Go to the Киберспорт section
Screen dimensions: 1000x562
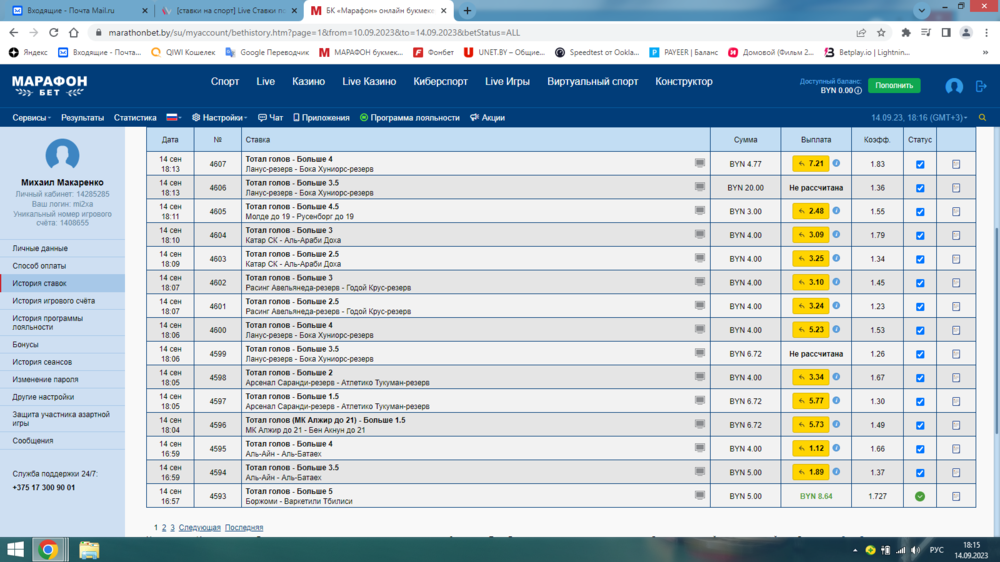(440, 82)
